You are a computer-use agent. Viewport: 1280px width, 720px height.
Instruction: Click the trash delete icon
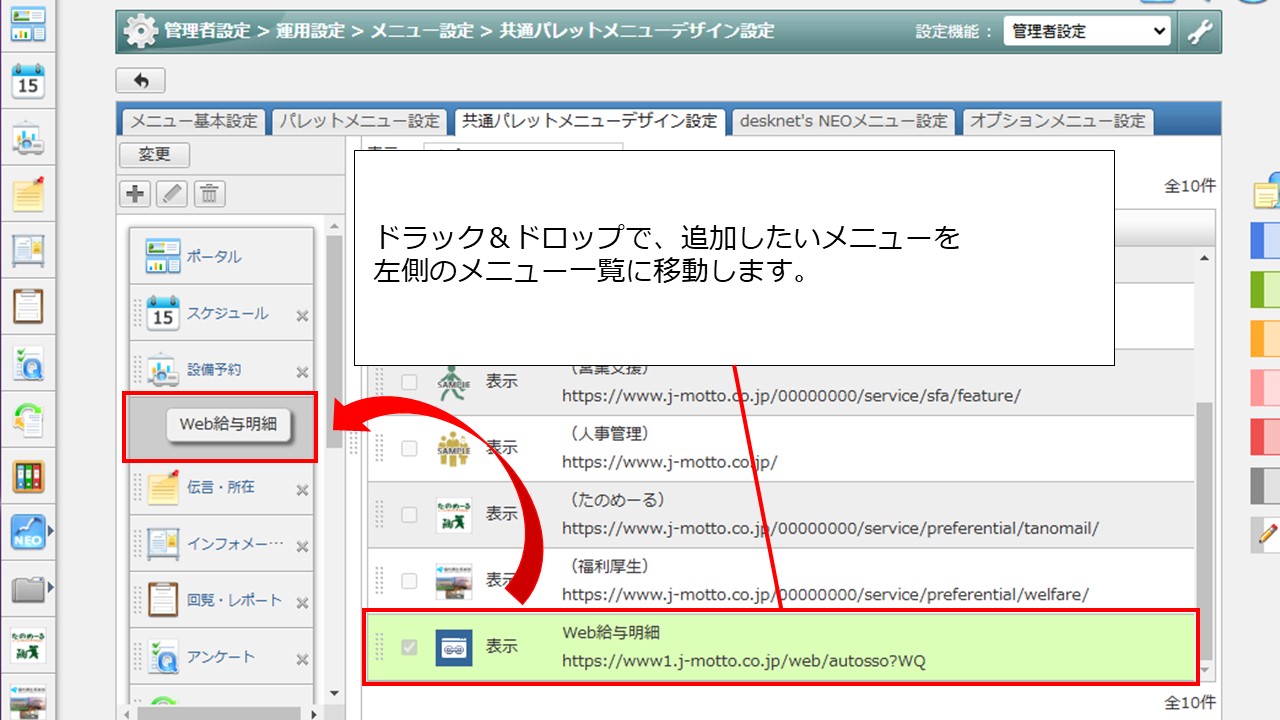click(x=209, y=194)
